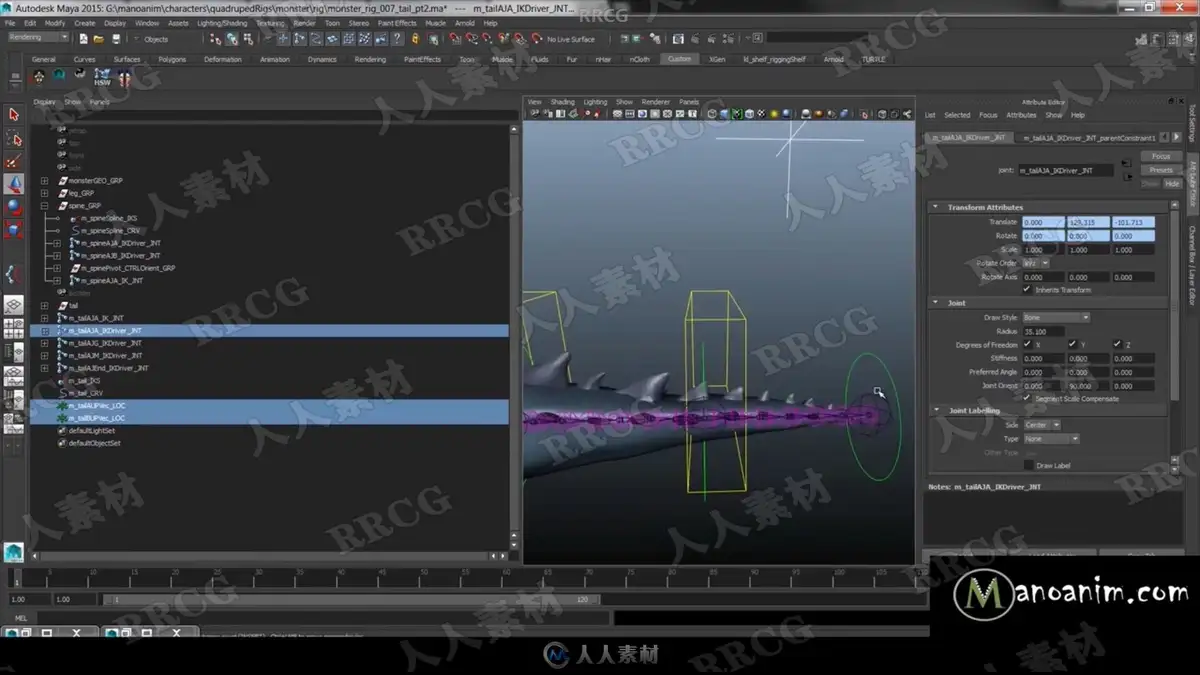This screenshot has height=675, width=1200.
Task: Toggle Degrees of Freedom Z checkbox
Action: click(x=1116, y=345)
